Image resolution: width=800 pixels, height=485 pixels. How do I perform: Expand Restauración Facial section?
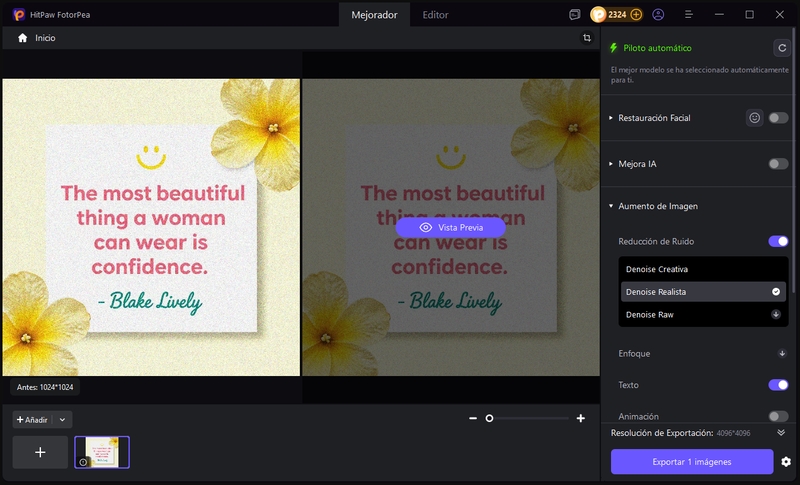[611, 118]
